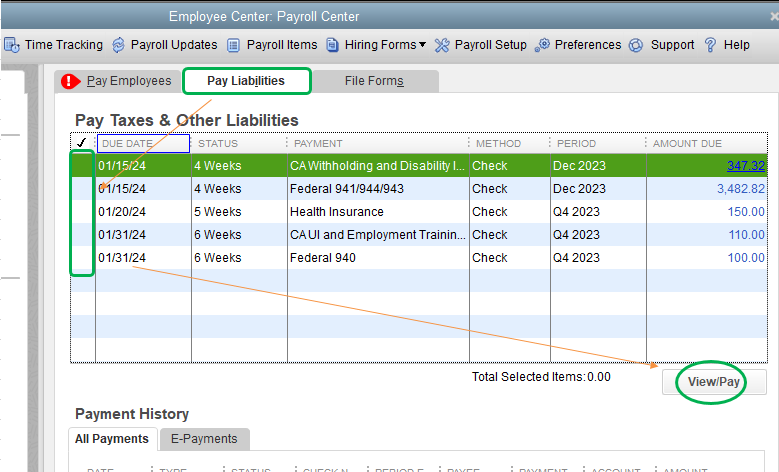Check the Health Insurance row checkbox
This screenshot has height=472, width=779.
click(x=82, y=212)
